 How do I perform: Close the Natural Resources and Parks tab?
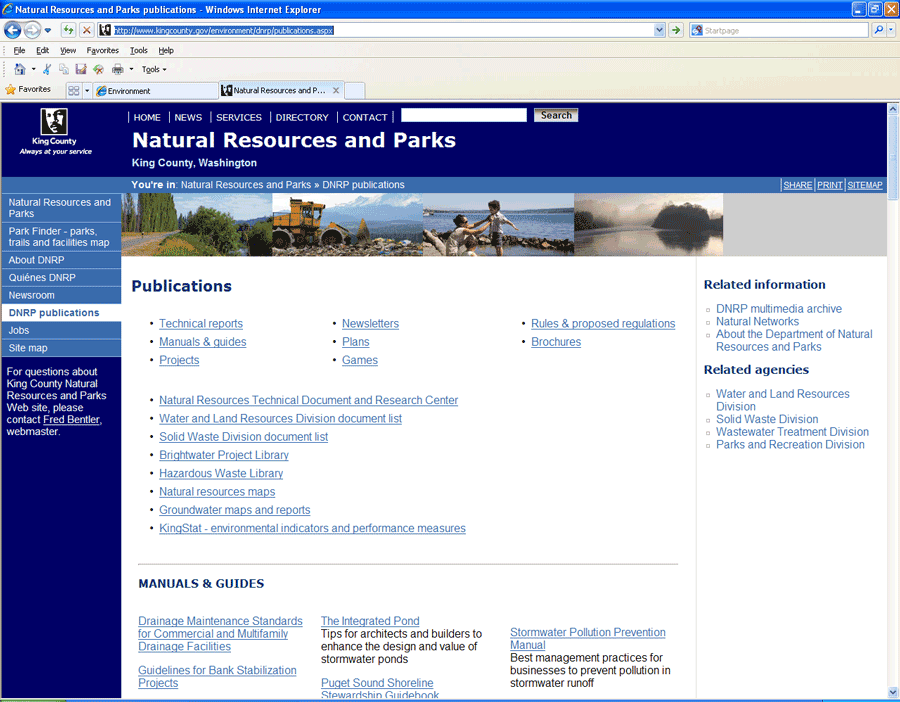pos(336,90)
